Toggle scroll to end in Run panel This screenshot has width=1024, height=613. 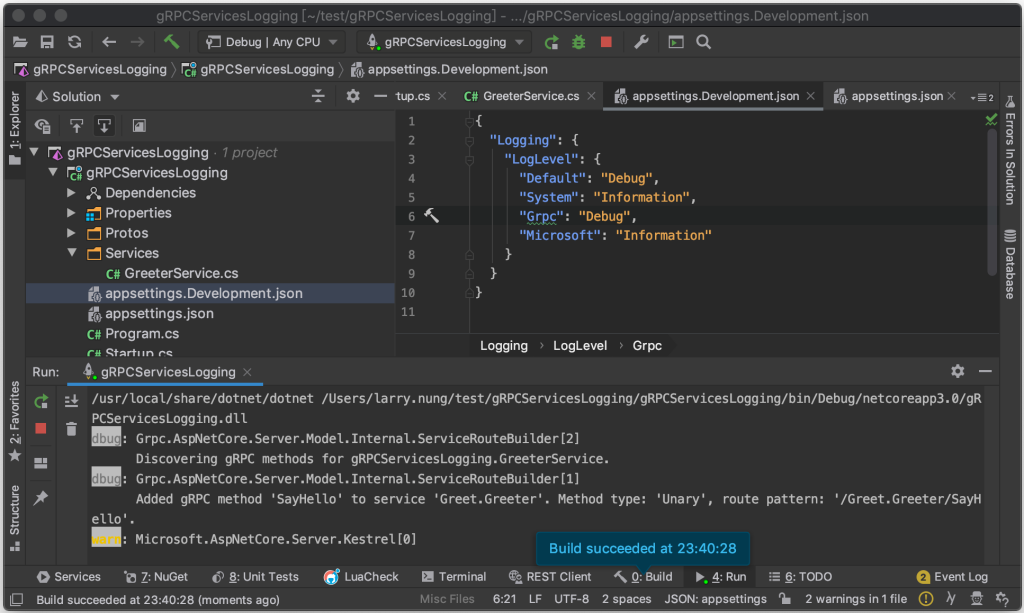(71, 401)
